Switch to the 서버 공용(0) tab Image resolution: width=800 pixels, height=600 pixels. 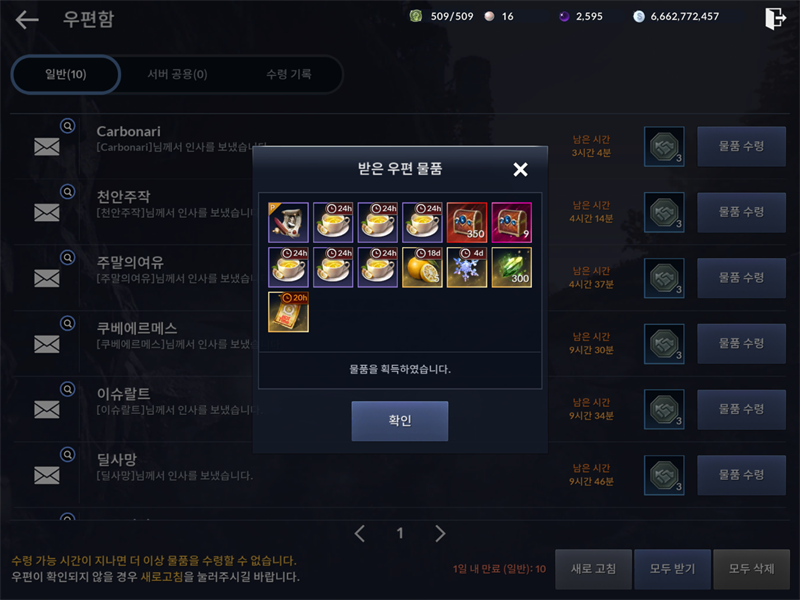(177, 74)
